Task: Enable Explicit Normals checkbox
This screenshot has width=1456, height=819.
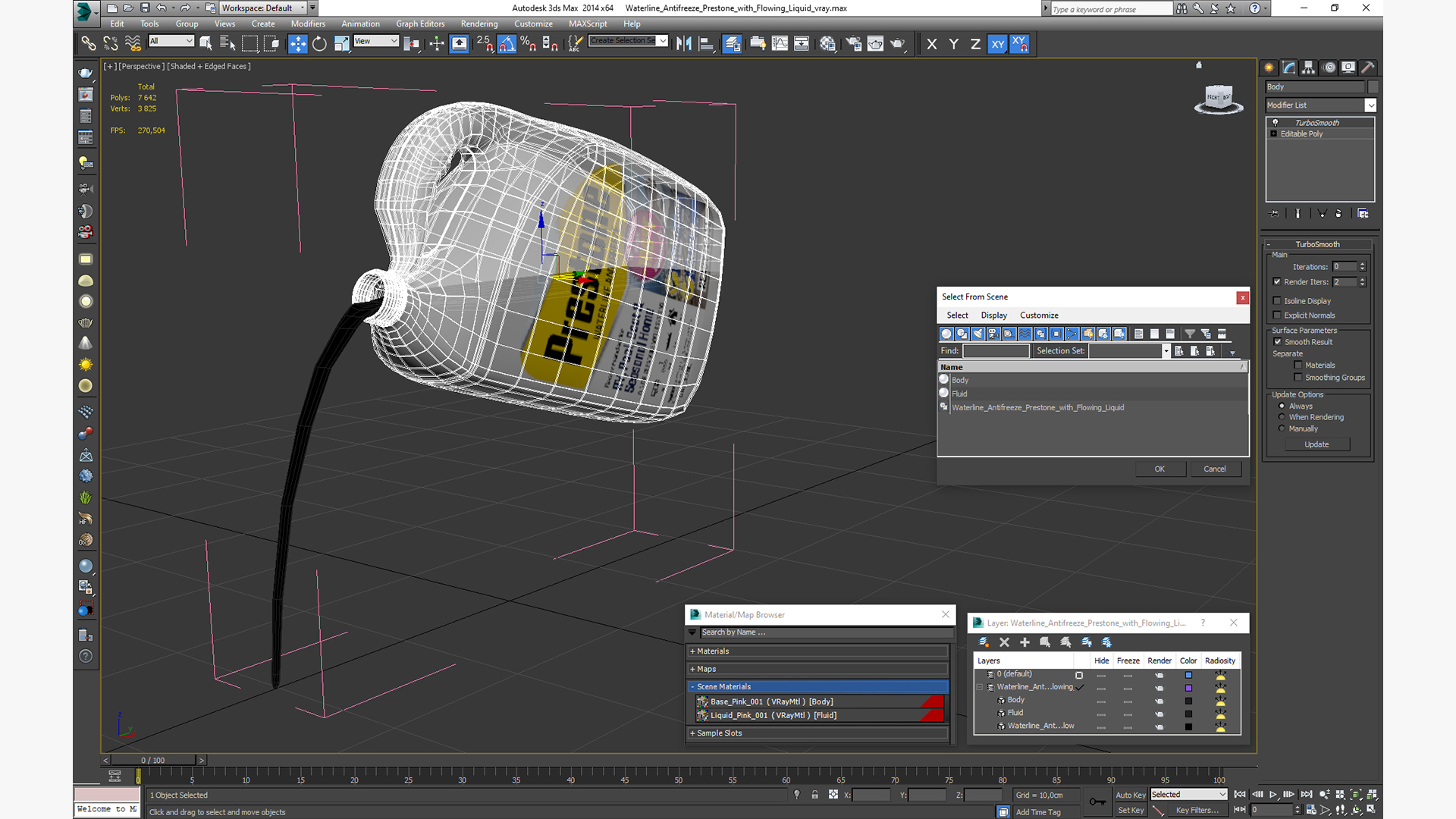Action: coord(1277,315)
